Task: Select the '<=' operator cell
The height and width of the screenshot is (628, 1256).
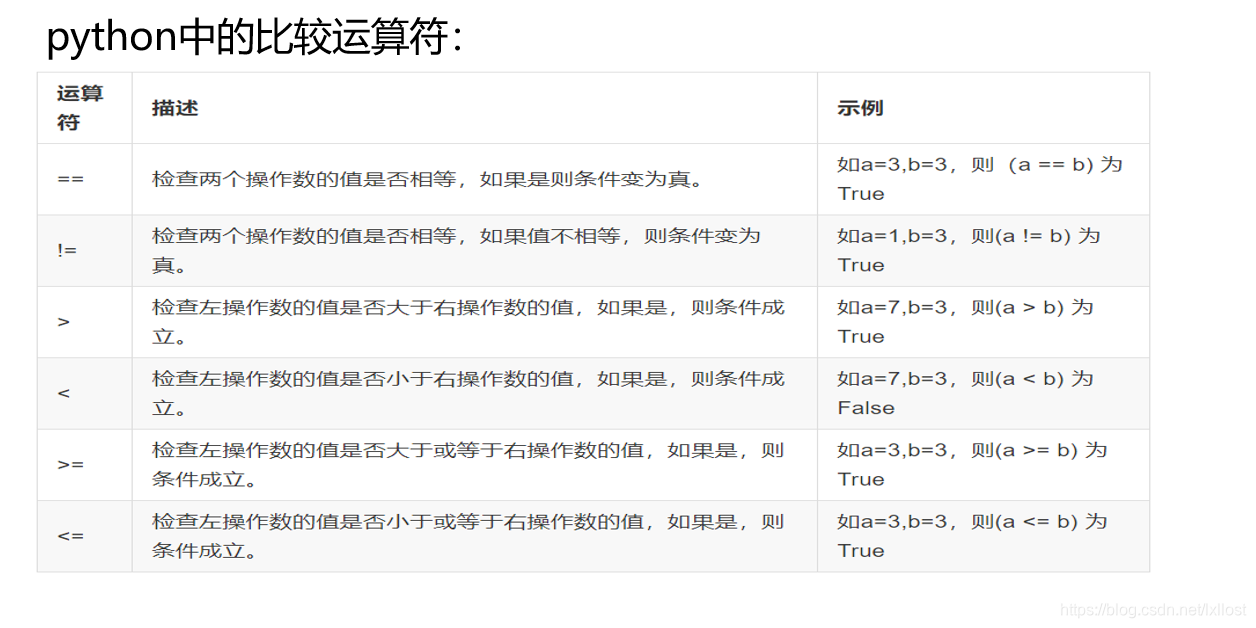Action: click(84, 536)
